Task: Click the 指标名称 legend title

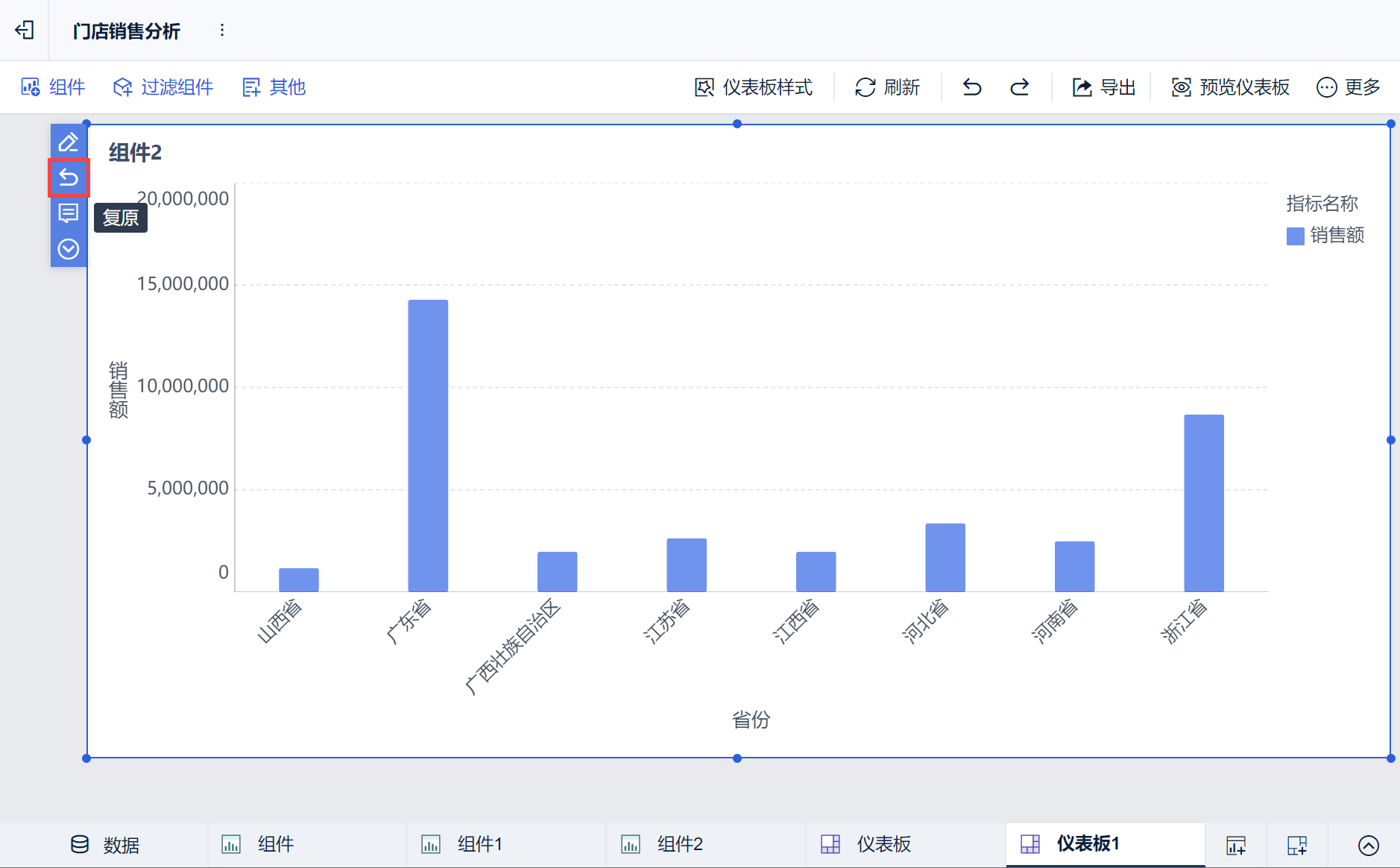Action: [x=1322, y=204]
